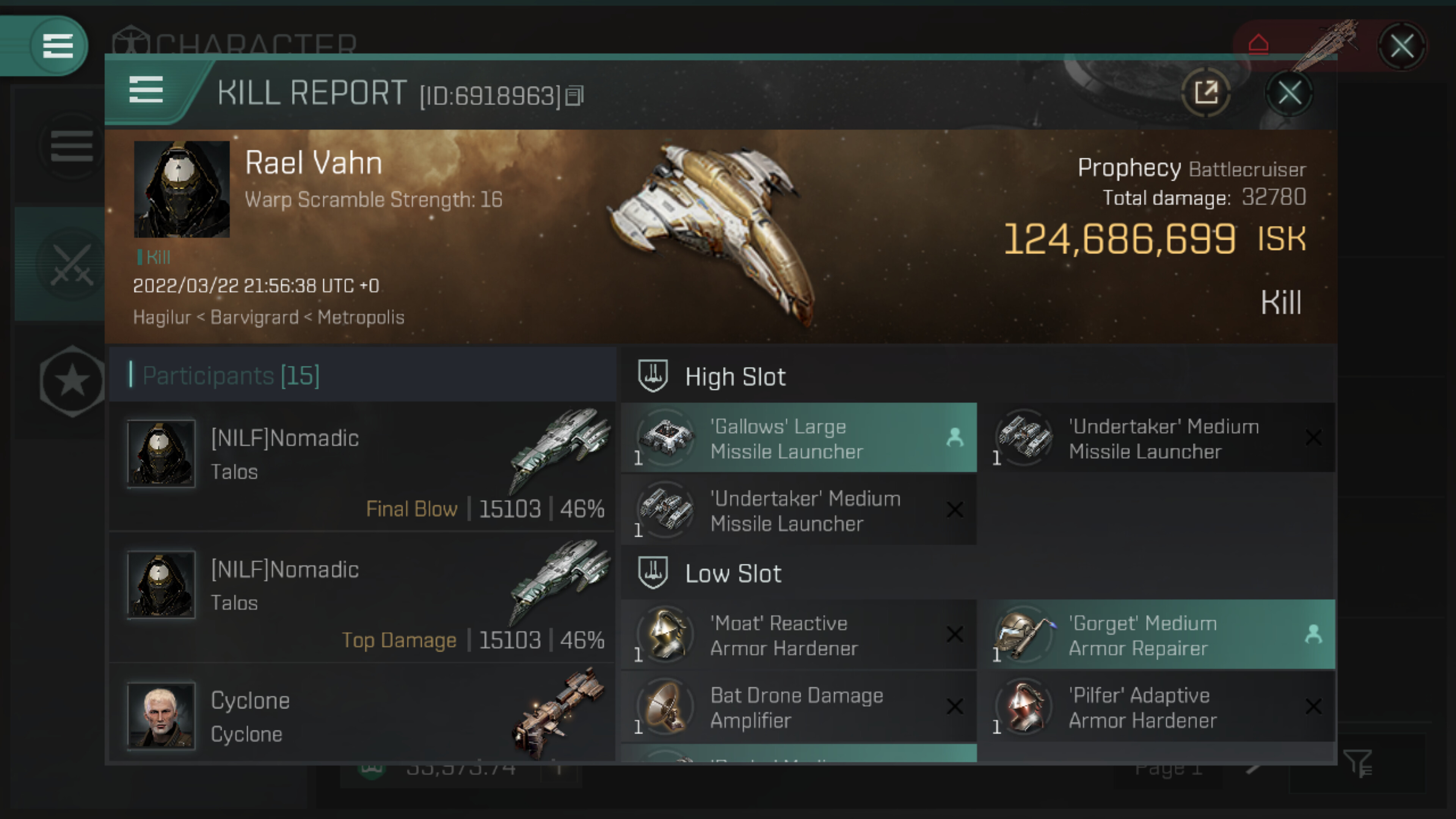Screen dimensions: 1456x819
Task: Open the Final Blow Nomadic Talos entry
Action: pos(362,467)
